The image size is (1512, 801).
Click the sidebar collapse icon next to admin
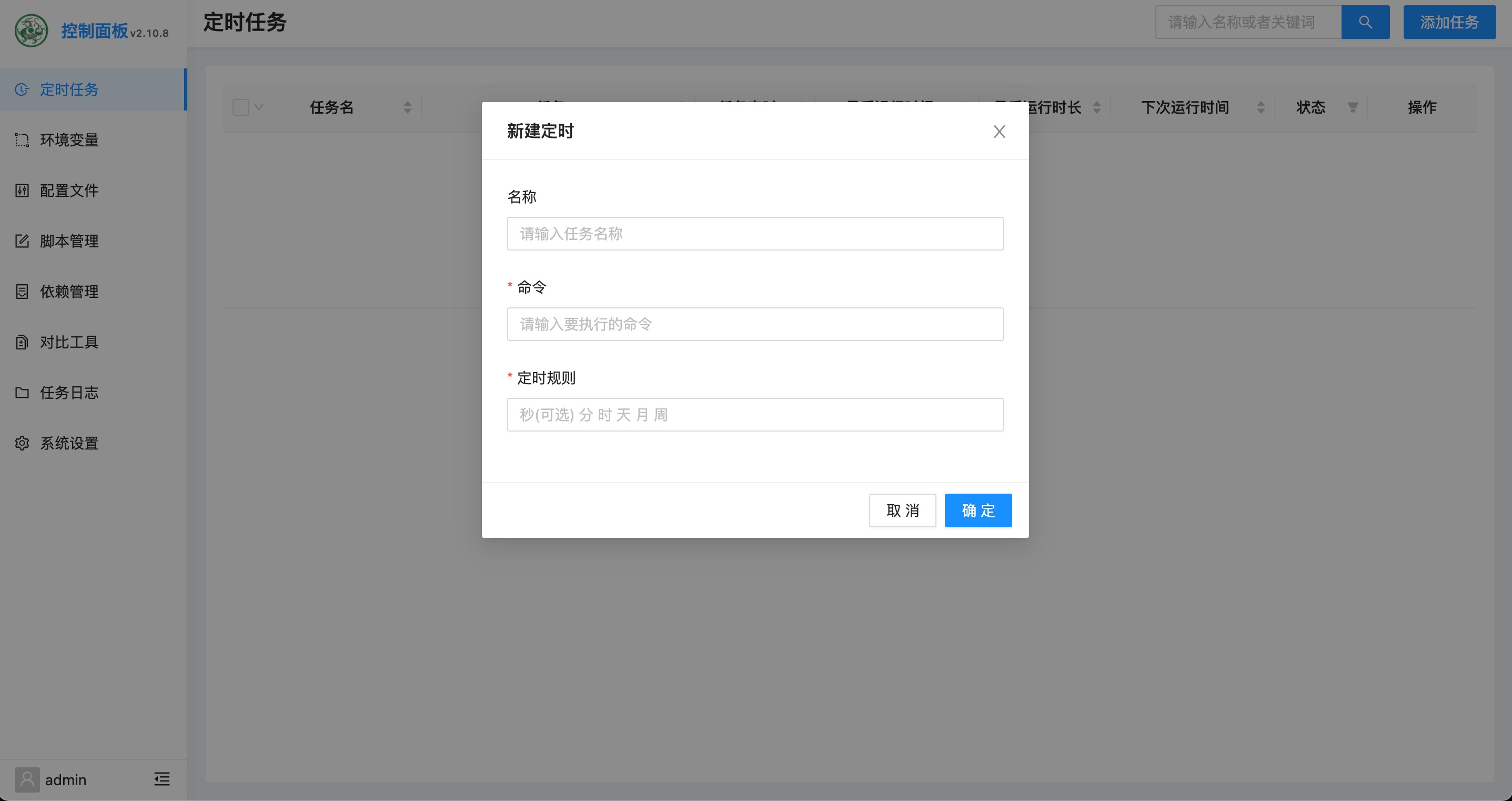click(162, 779)
